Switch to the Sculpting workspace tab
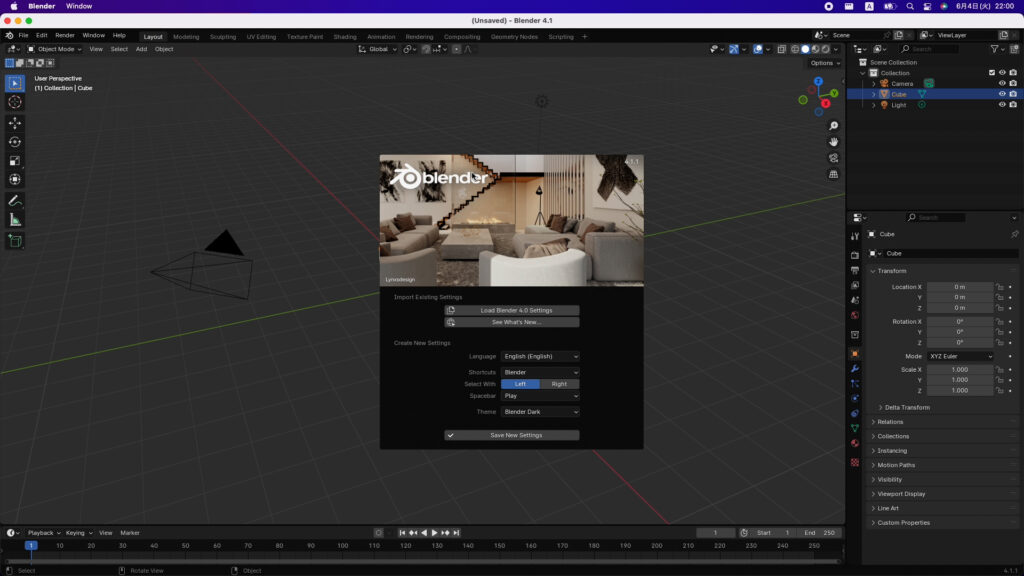Screen dimensions: 1024x576 [223, 37]
